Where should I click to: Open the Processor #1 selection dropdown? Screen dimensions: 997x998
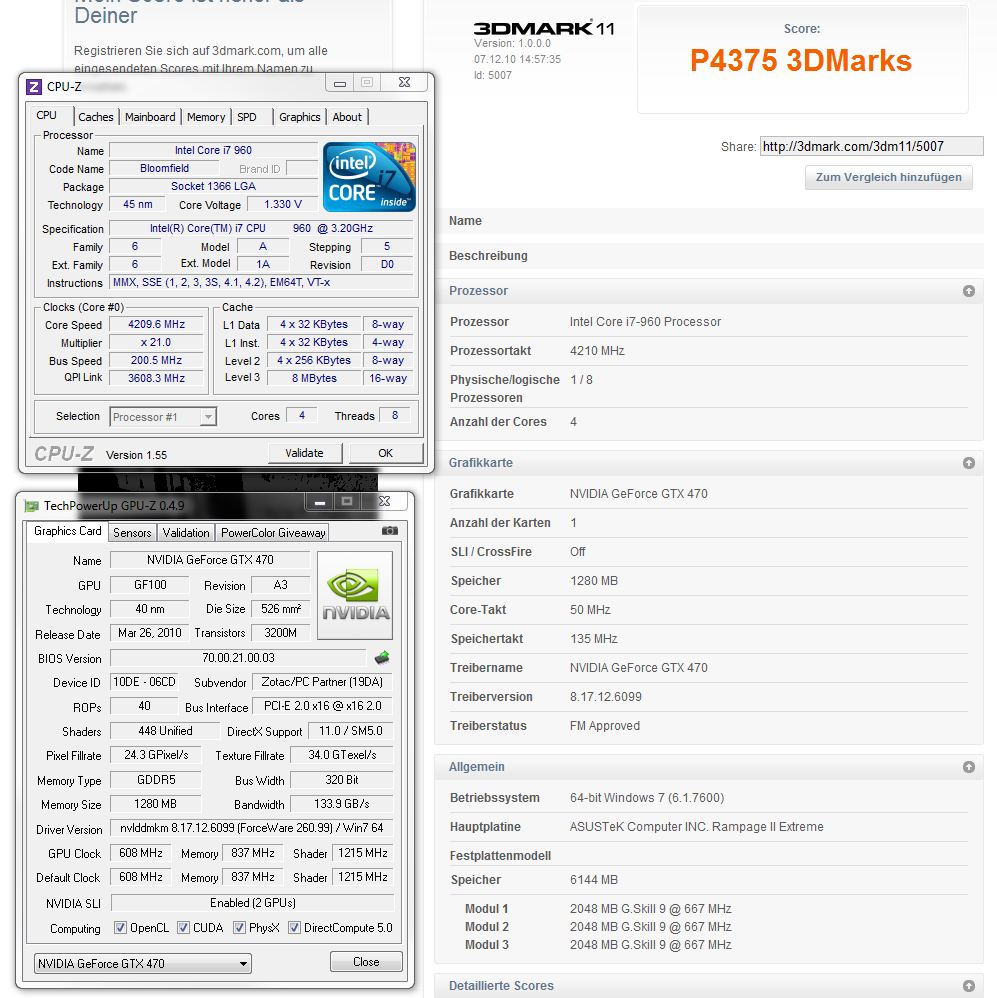point(163,417)
